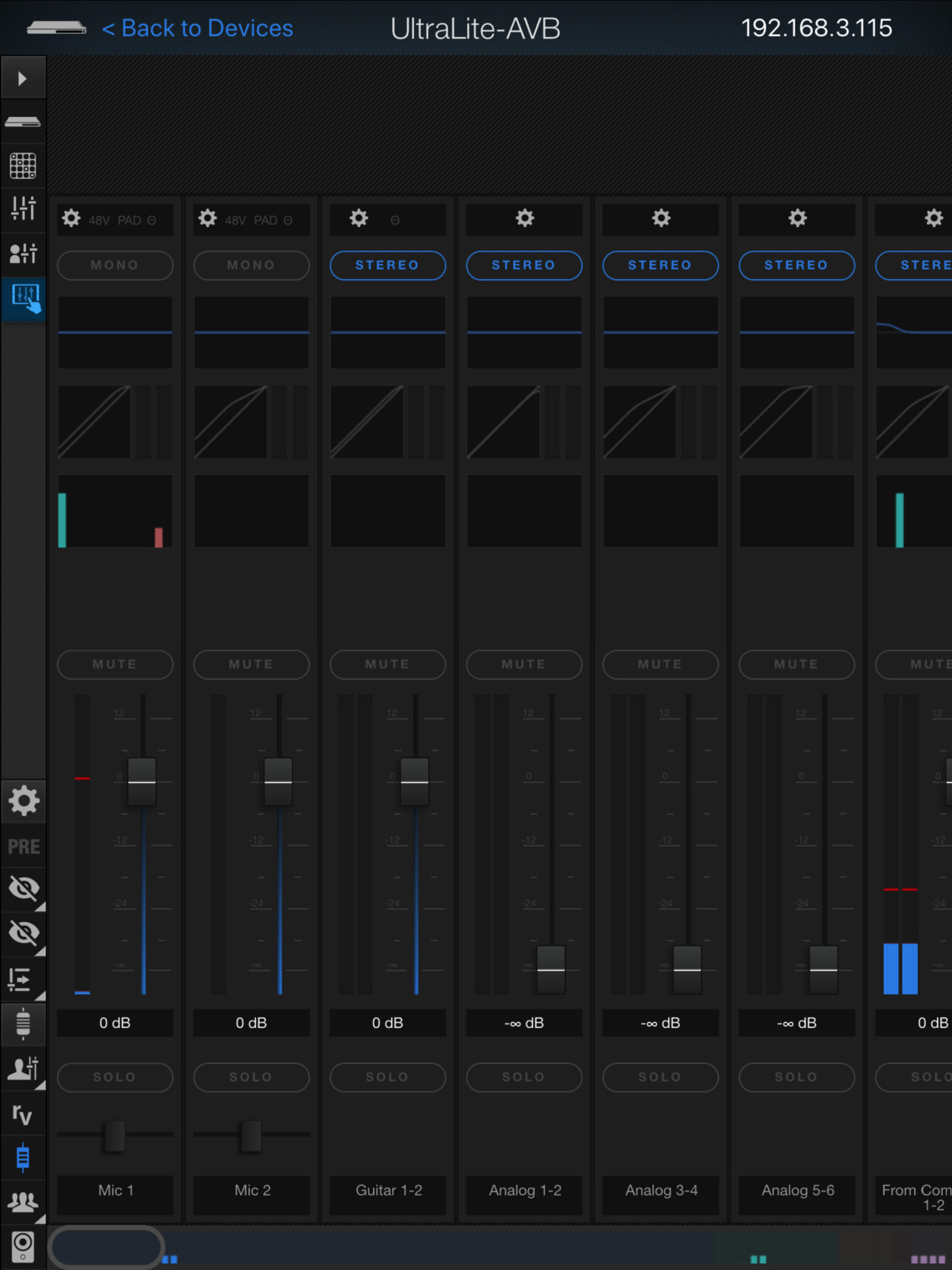Toggle STEREO on Analog 3-4

point(660,265)
